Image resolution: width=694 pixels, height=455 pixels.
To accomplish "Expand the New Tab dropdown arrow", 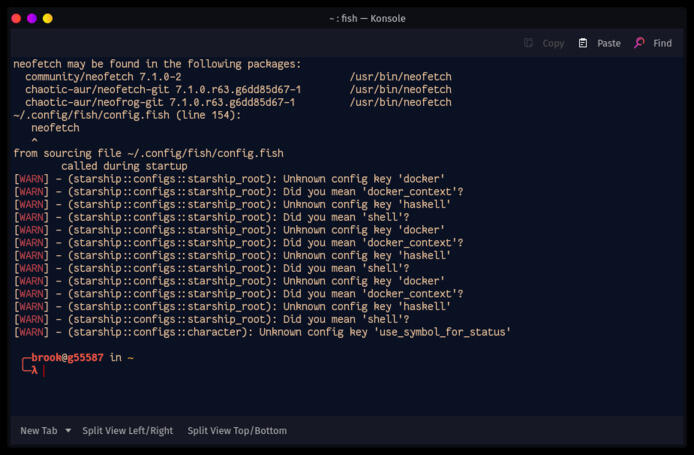I will [68, 430].
